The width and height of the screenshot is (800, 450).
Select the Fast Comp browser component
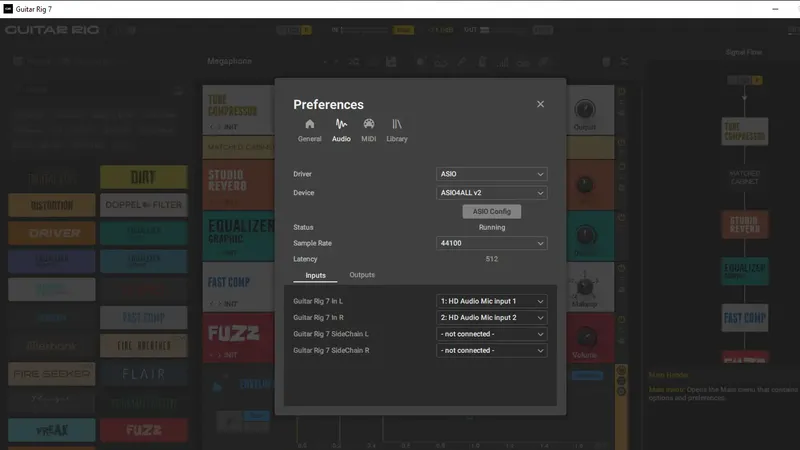pyautogui.click(x=144, y=318)
